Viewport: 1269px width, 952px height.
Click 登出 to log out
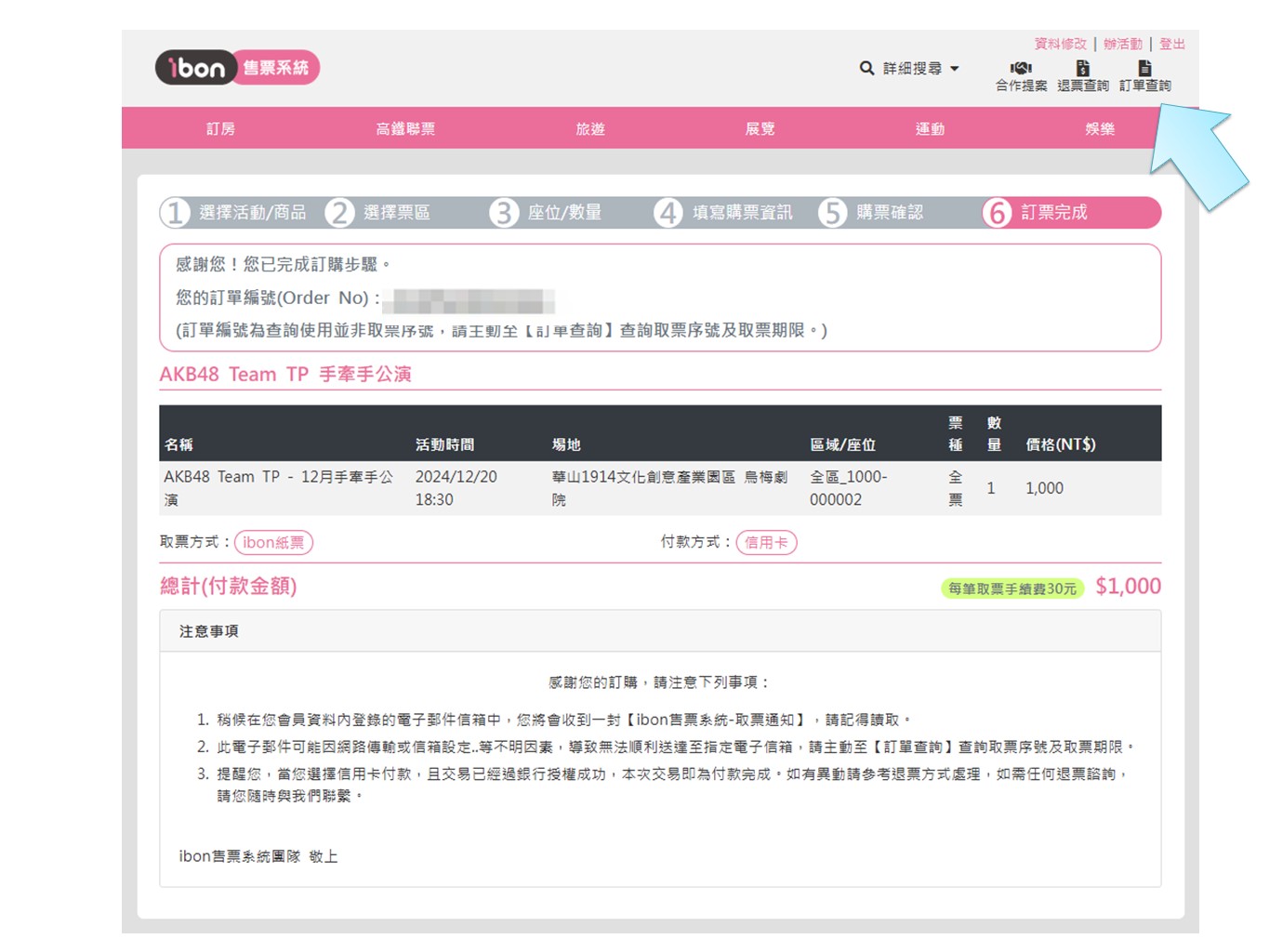1171,44
